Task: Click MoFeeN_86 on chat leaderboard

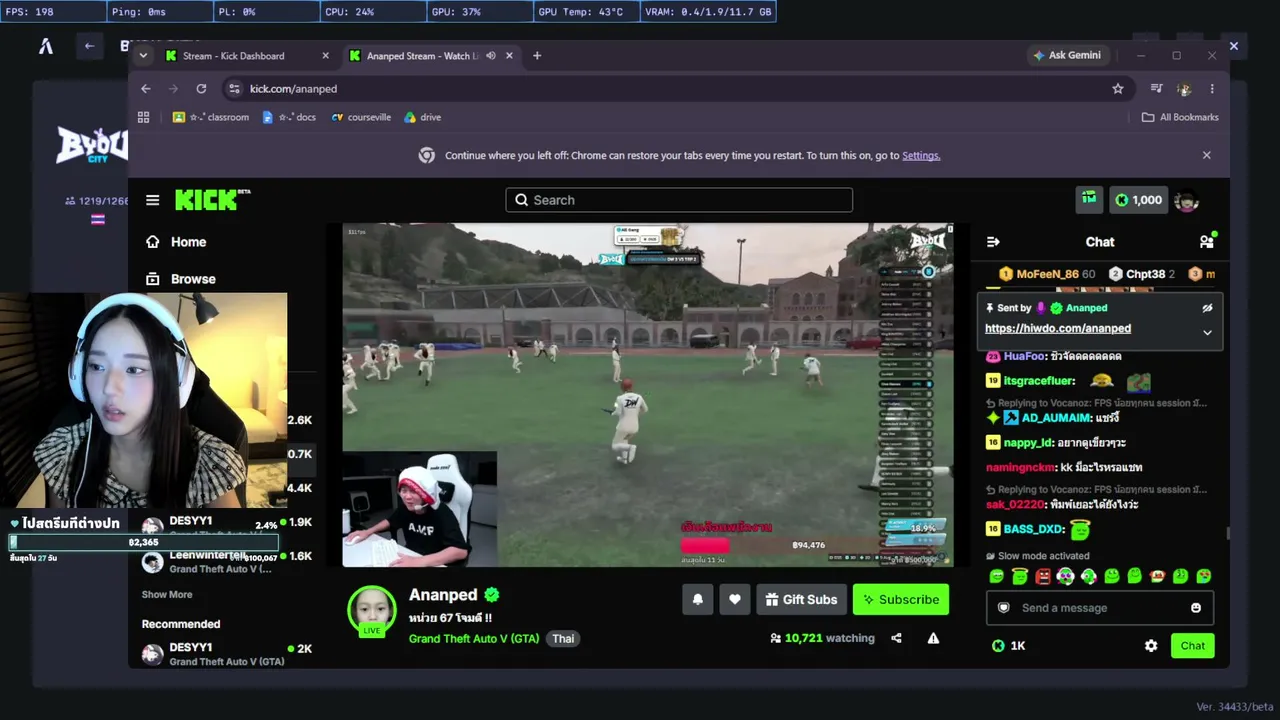Action: click(x=1047, y=274)
